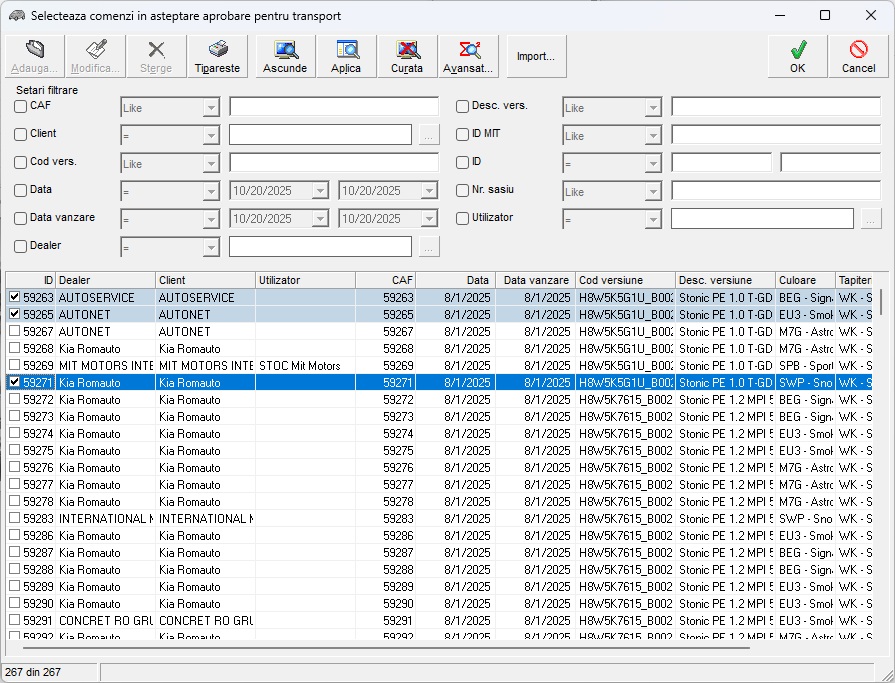The height and width of the screenshot is (683, 895).
Task: Open advanced filter with Avansat icon
Action: 469,50
